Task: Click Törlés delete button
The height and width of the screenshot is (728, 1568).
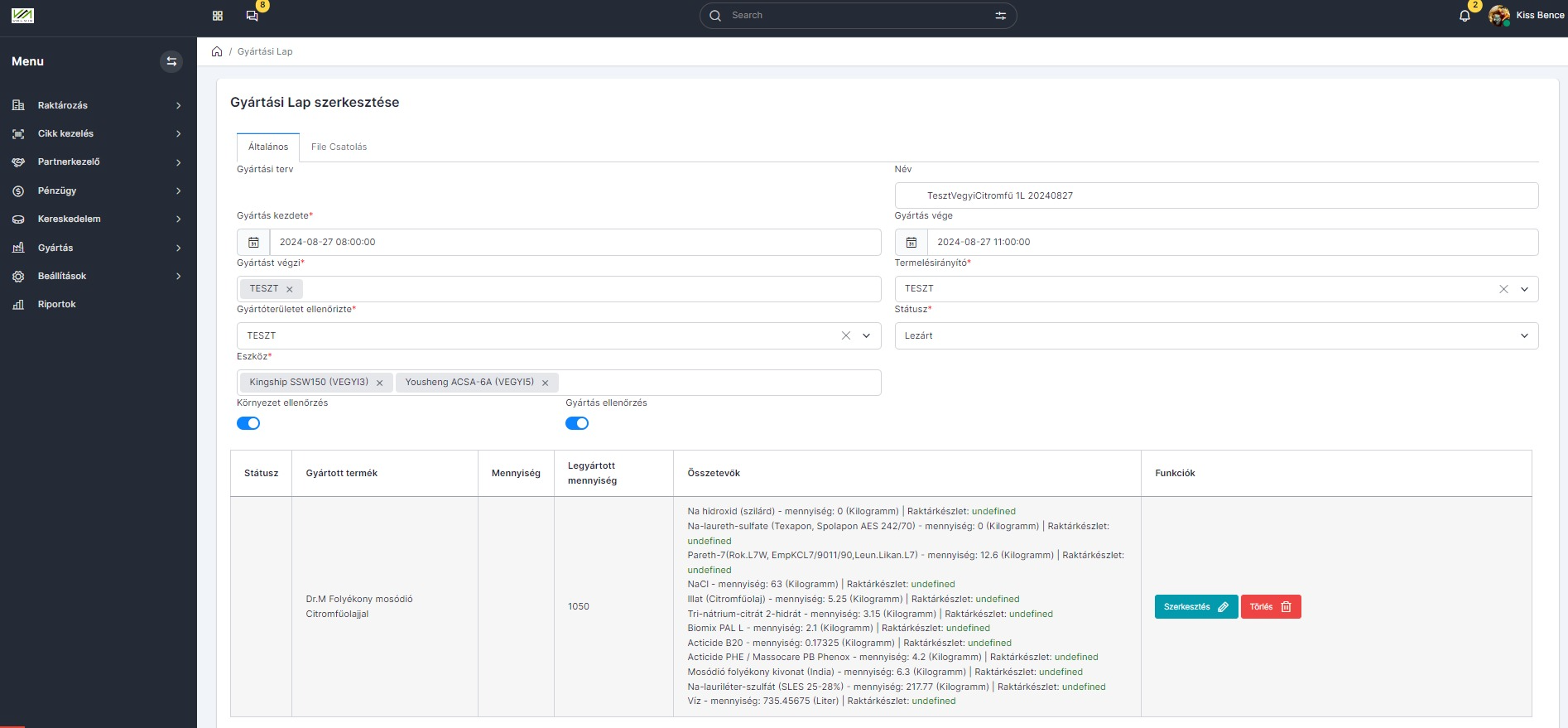Action: [1271, 607]
